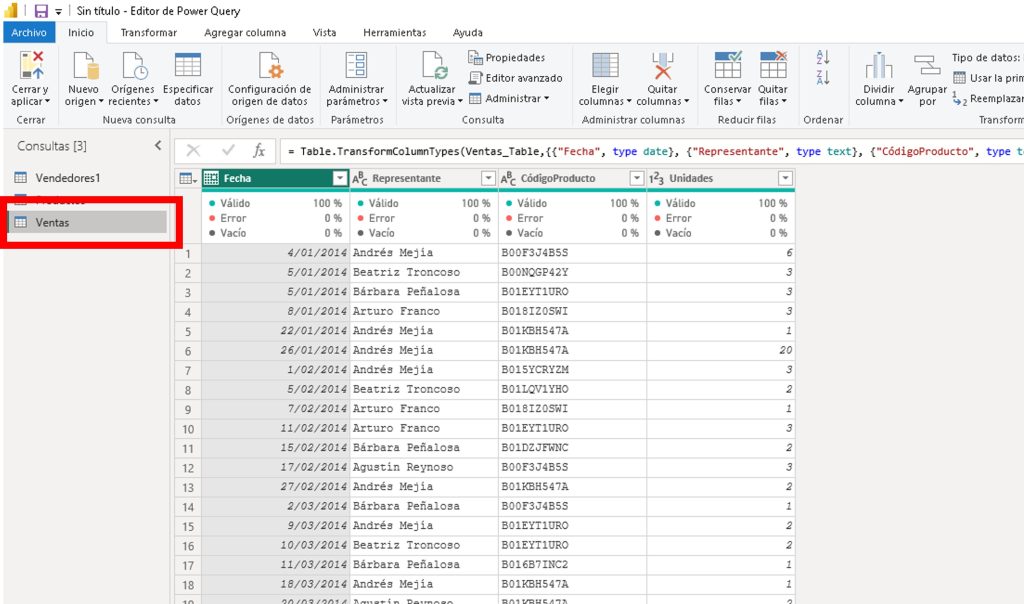
Task: Click Quitar columnas icon
Action: tap(662, 67)
